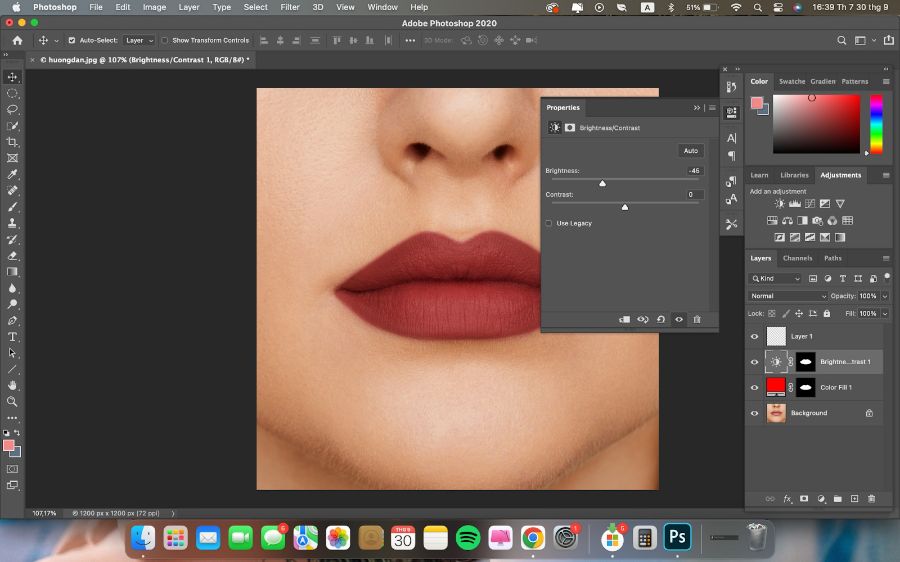
Task: Select the Hand tool
Action: [x=12, y=385]
